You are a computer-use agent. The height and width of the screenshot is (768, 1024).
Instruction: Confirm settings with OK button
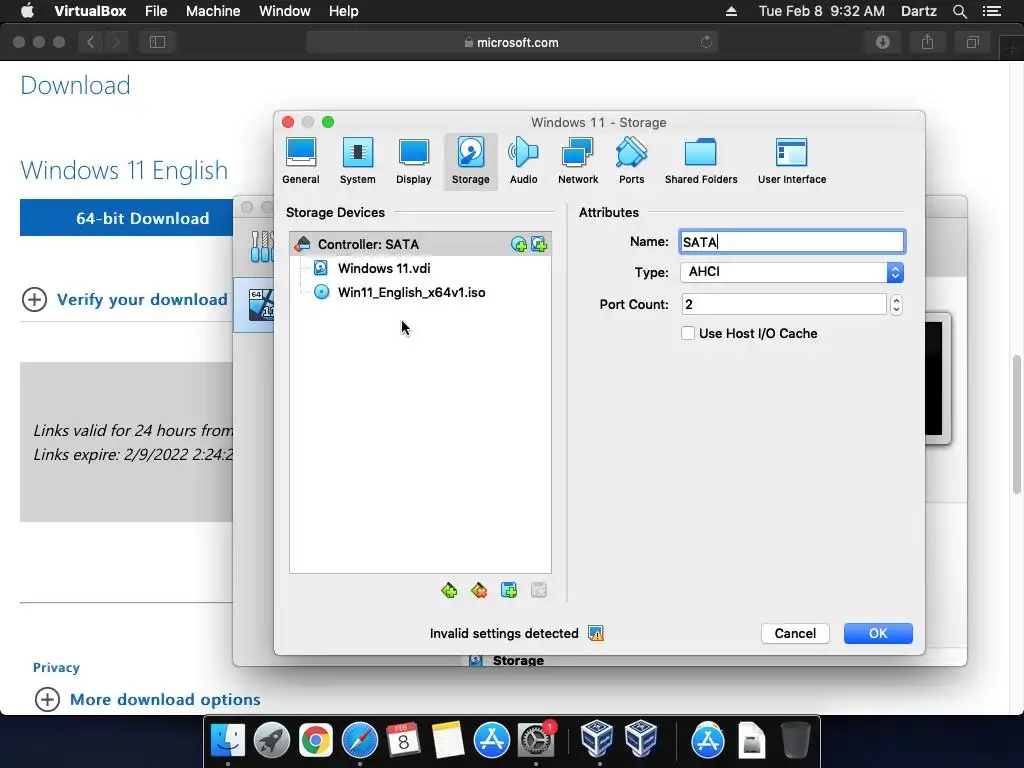(x=878, y=633)
